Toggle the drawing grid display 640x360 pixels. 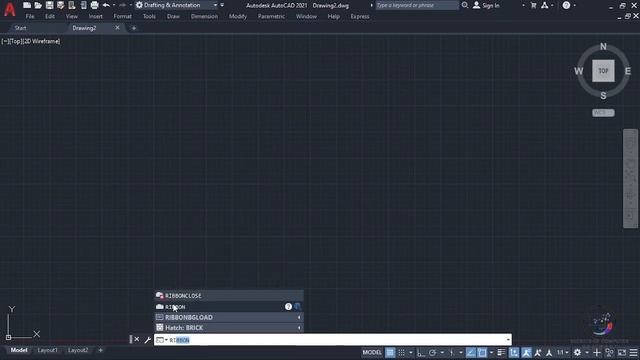390,353
